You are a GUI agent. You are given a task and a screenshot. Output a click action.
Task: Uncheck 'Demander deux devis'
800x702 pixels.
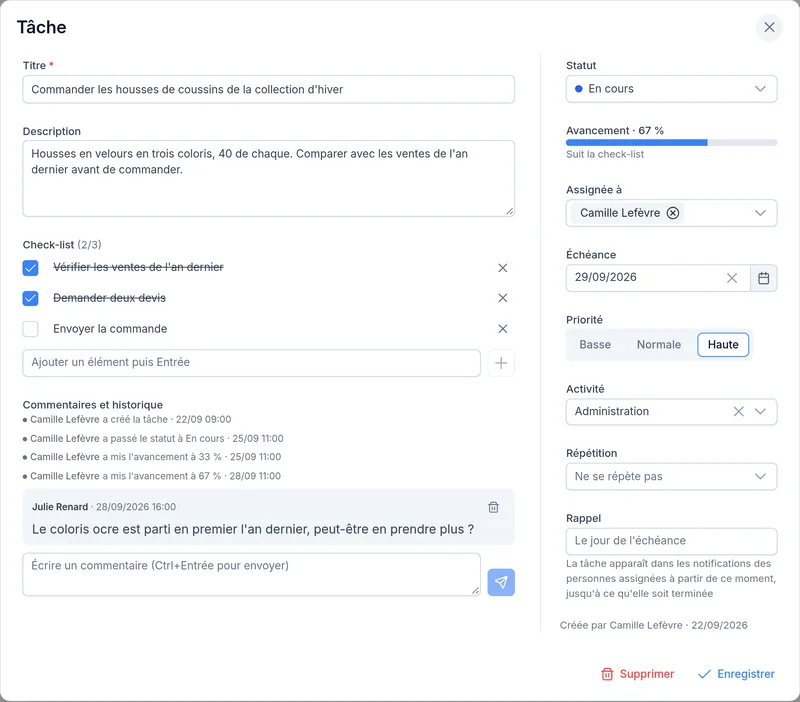[x=31, y=298]
